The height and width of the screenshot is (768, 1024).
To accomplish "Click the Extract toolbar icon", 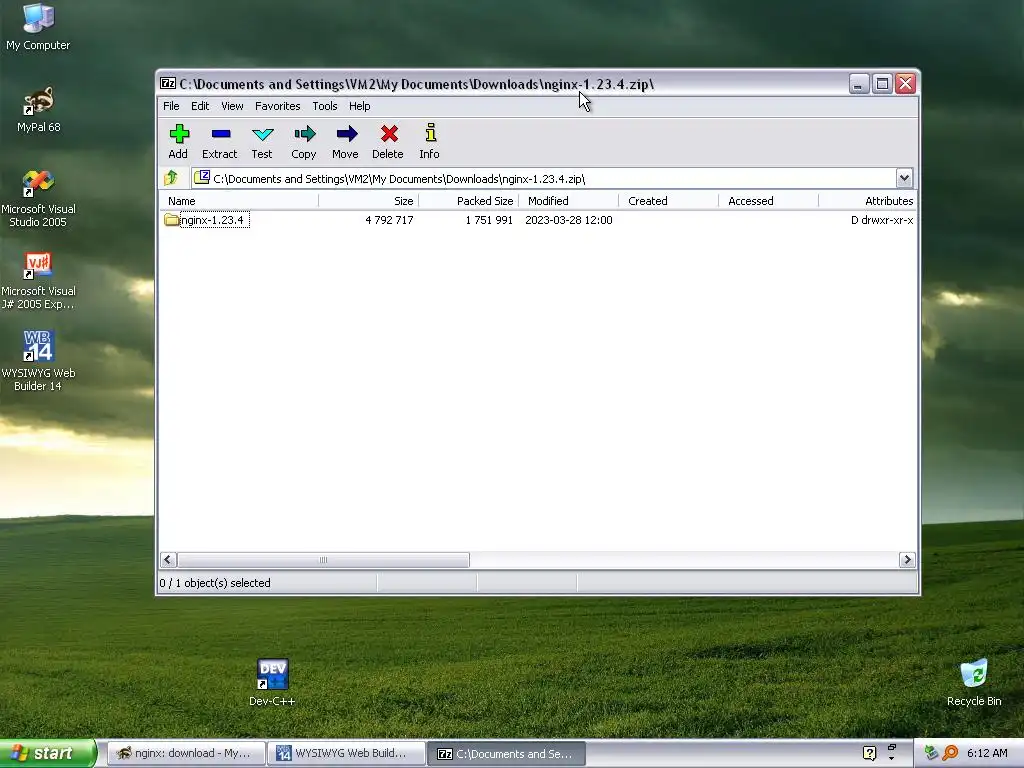I will [x=221, y=135].
